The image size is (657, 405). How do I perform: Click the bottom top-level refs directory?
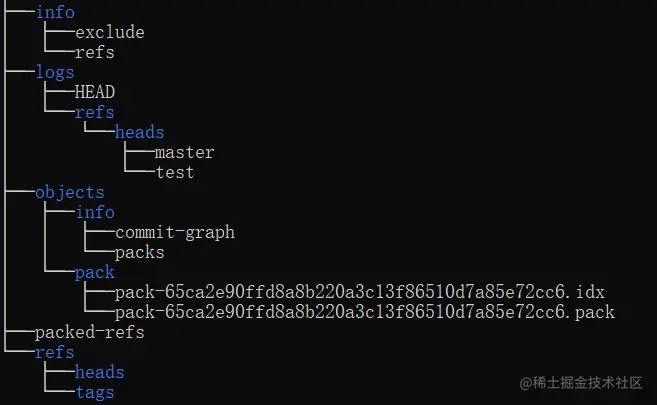click(x=54, y=352)
